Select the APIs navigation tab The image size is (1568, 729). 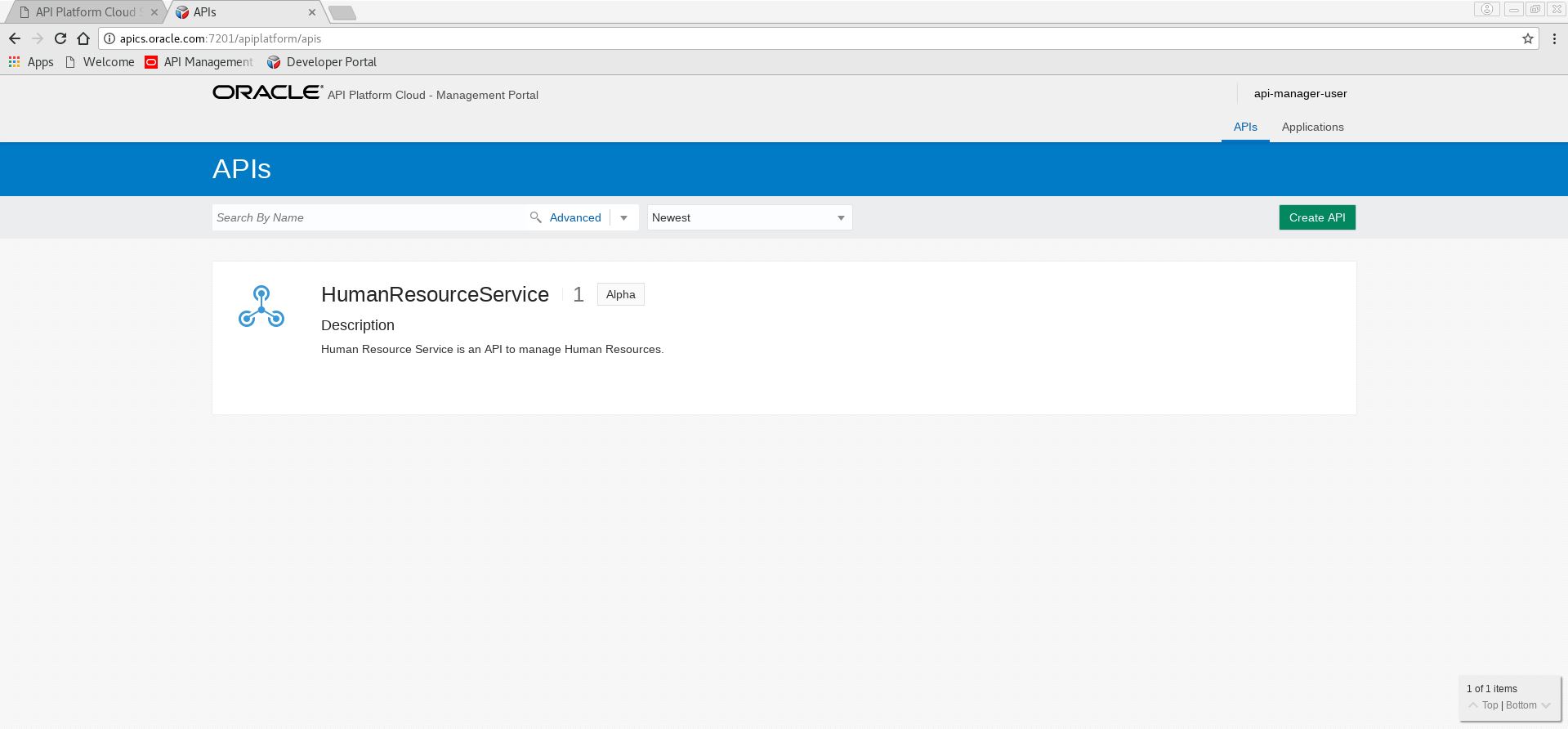(x=1244, y=127)
